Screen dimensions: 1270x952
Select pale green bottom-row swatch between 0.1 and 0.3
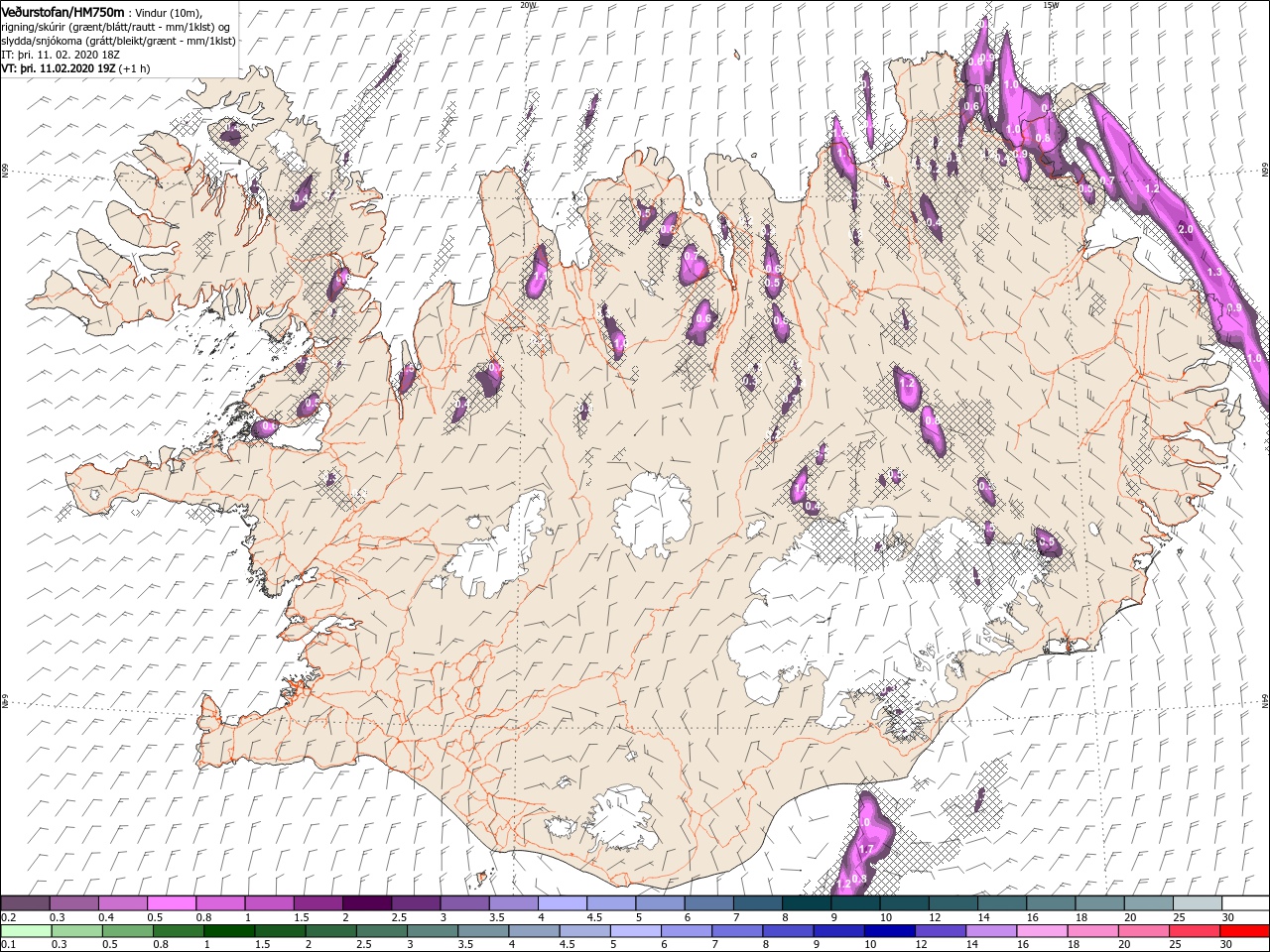point(26,930)
